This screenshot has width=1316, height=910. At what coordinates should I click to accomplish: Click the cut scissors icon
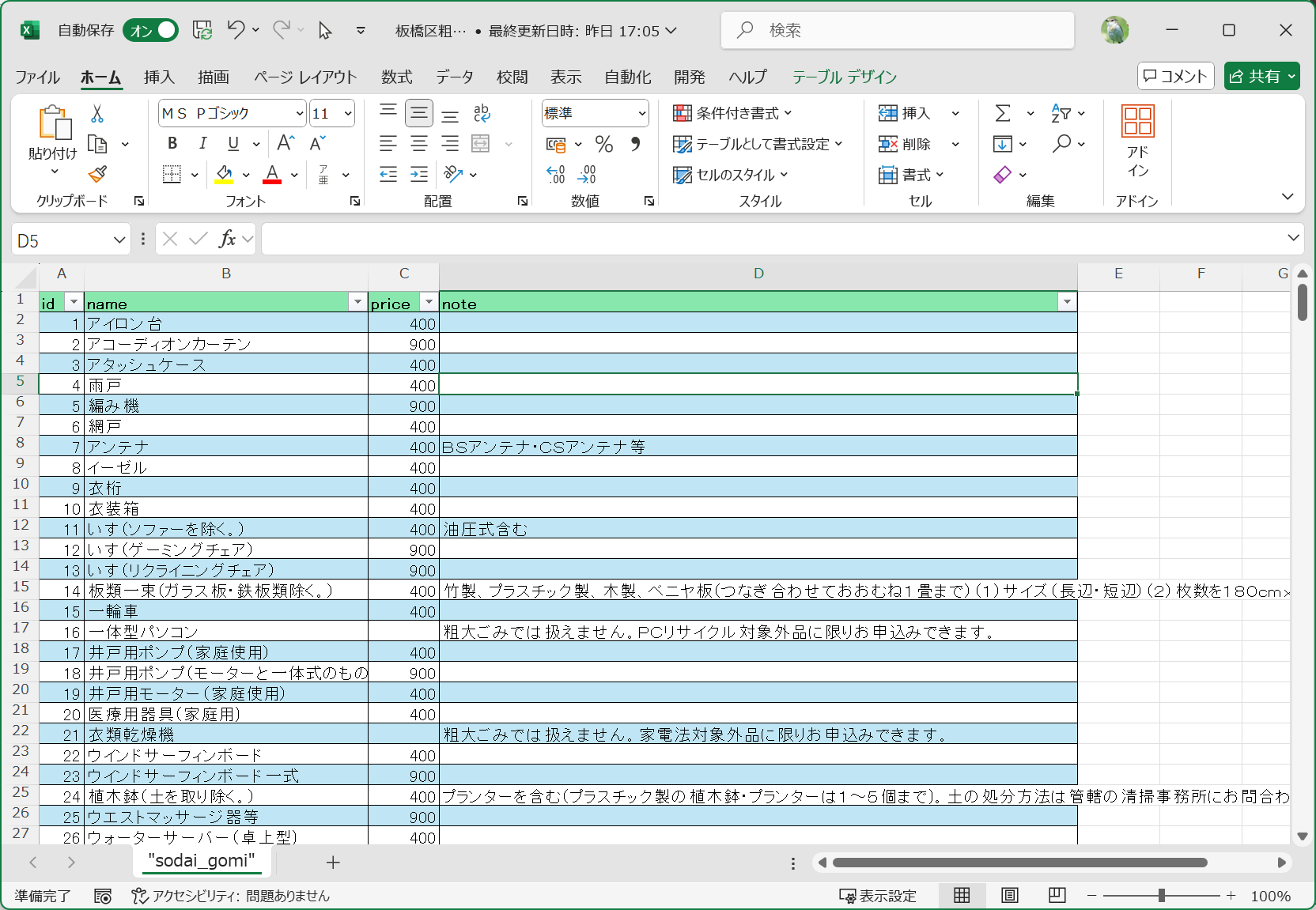[x=97, y=114]
